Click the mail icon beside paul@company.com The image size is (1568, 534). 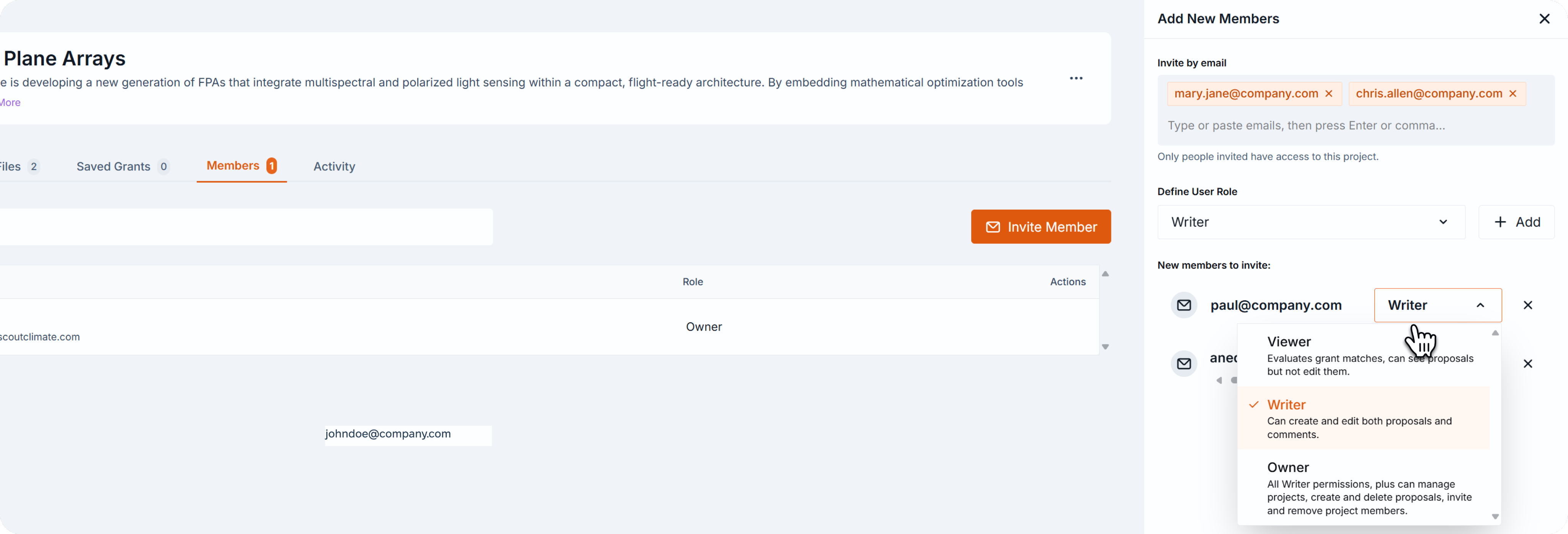coord(1184,305)
